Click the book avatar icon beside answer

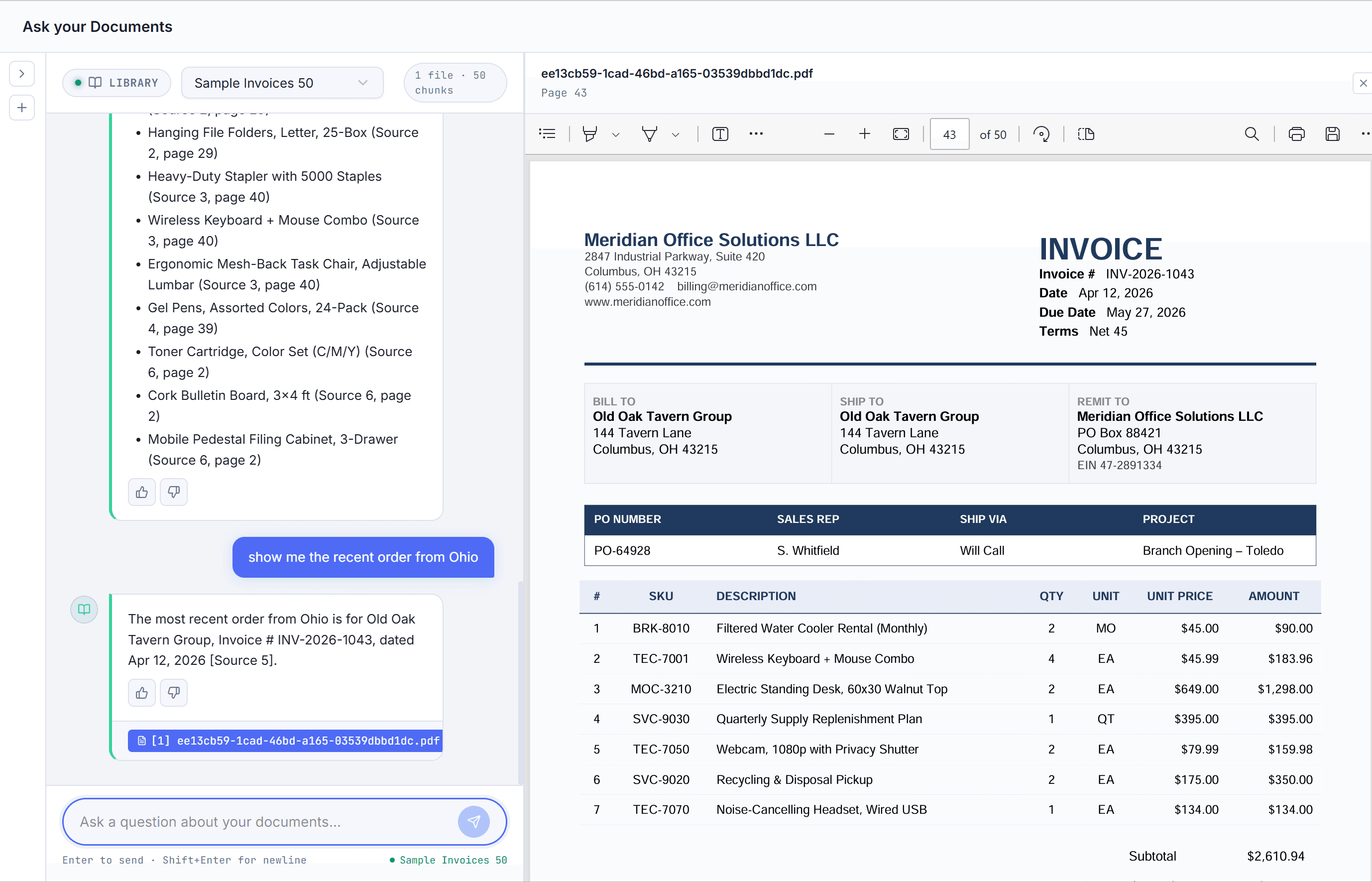tap(84, 609)
